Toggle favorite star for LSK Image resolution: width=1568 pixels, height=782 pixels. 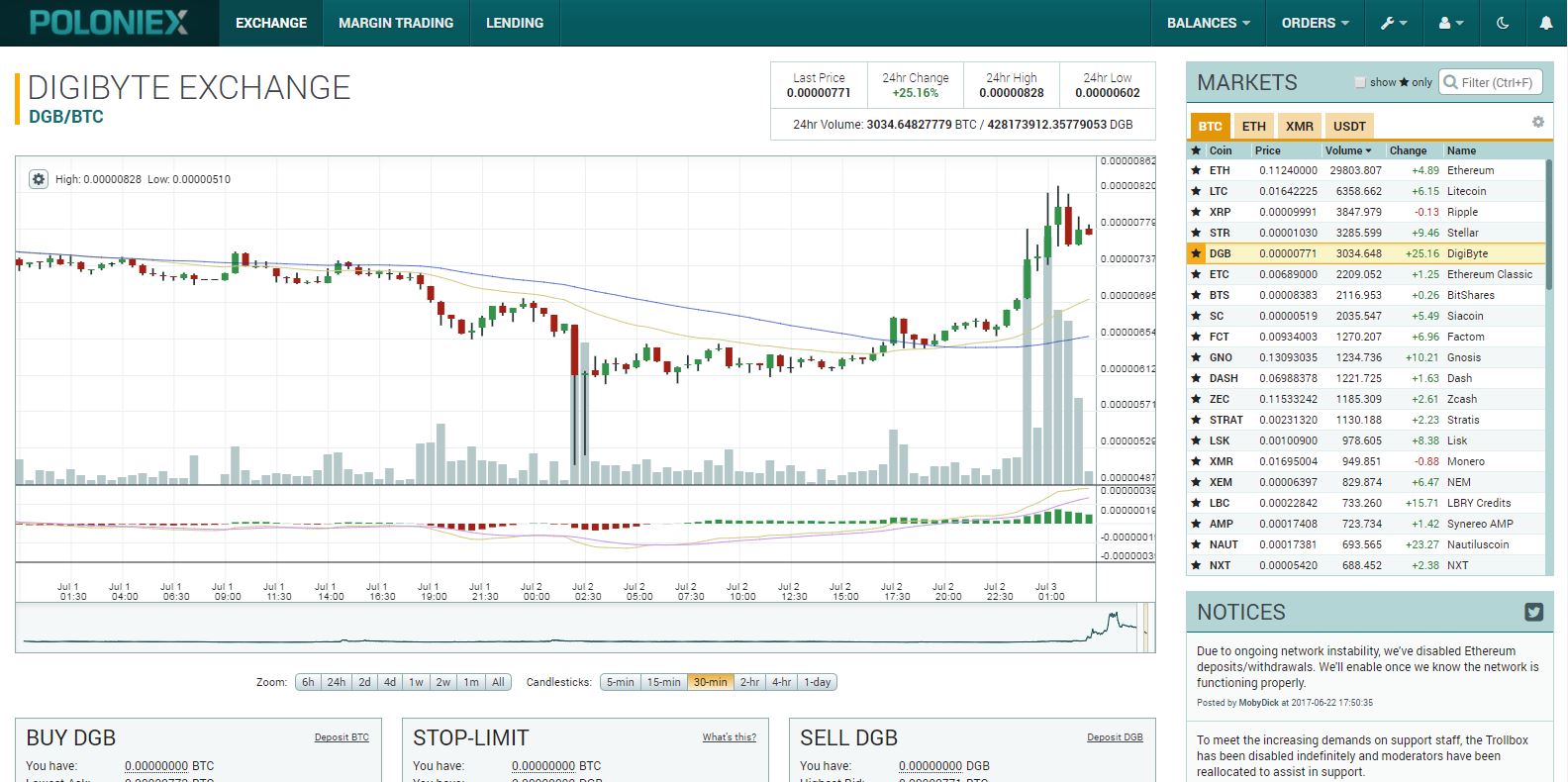pyautogui.click(x=1196, y=440)
